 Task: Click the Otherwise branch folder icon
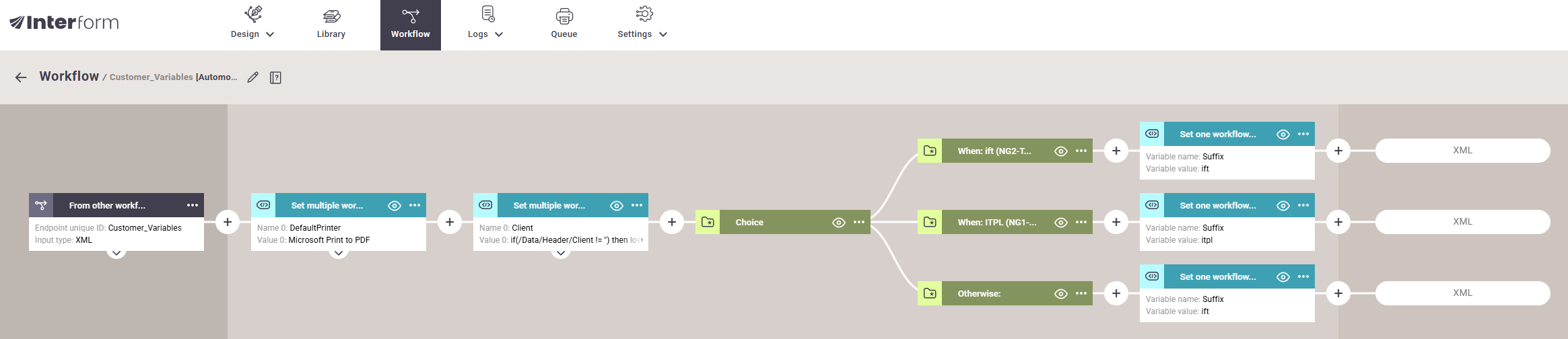coord(930,293)
